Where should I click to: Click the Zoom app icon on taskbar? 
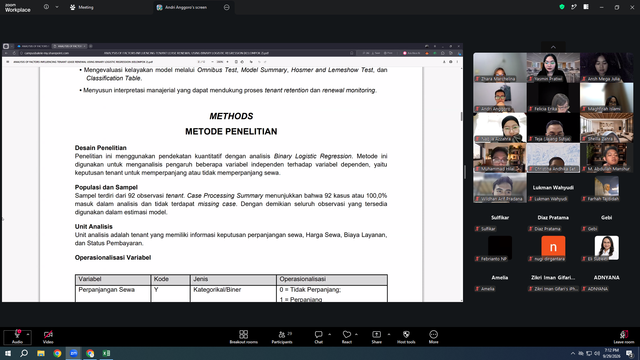point(73,353)
